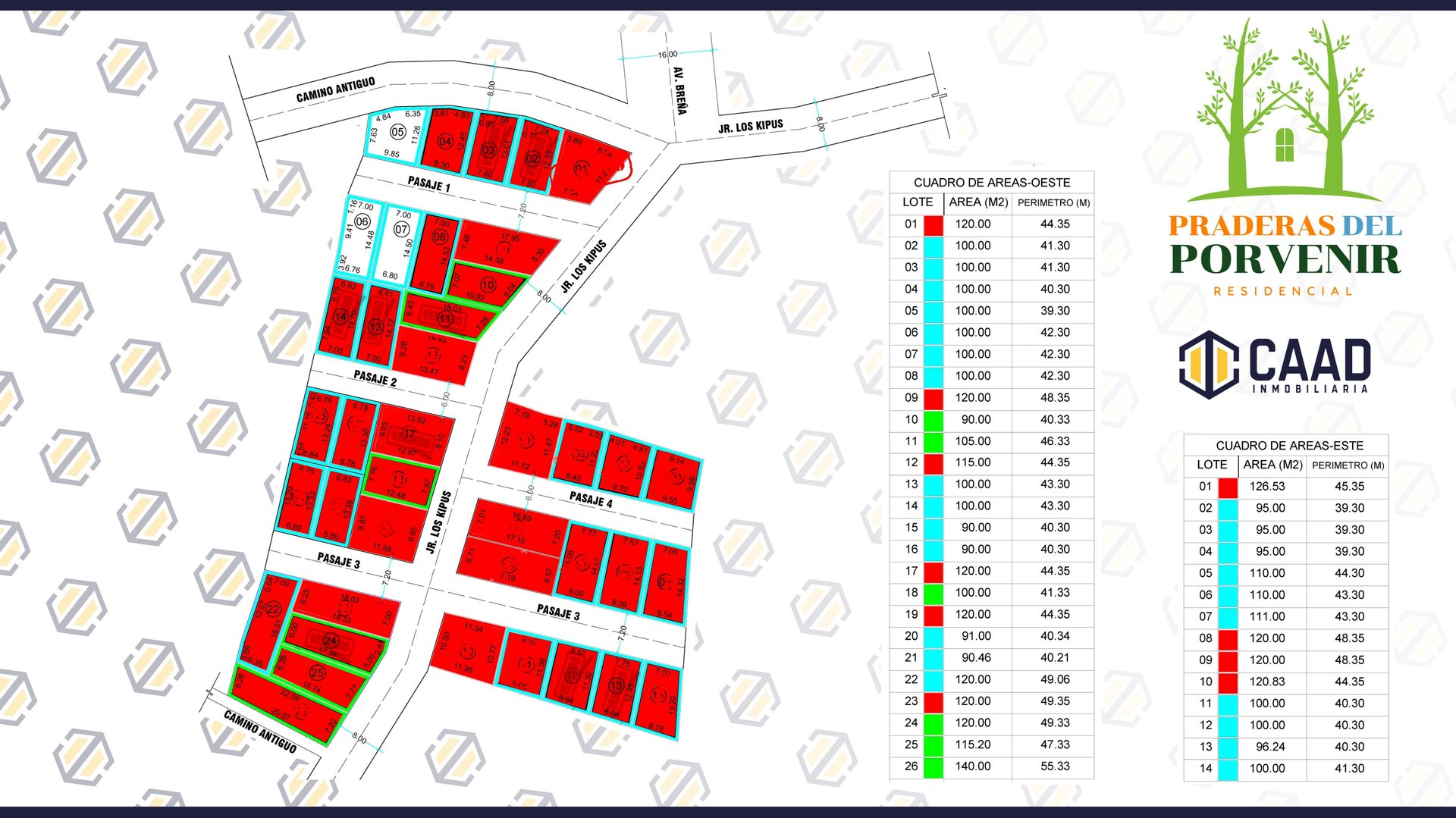Click the 16.00 width dimension on Av. Breña
The image size is (1456, 818).
[667, 55]
